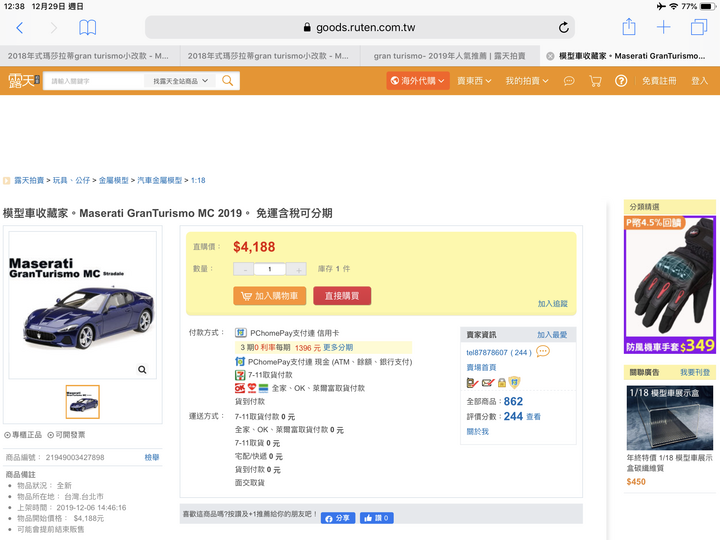Click 我要刊登 link
The width and height of the screenshot is (720, 540).
point(695,372)
